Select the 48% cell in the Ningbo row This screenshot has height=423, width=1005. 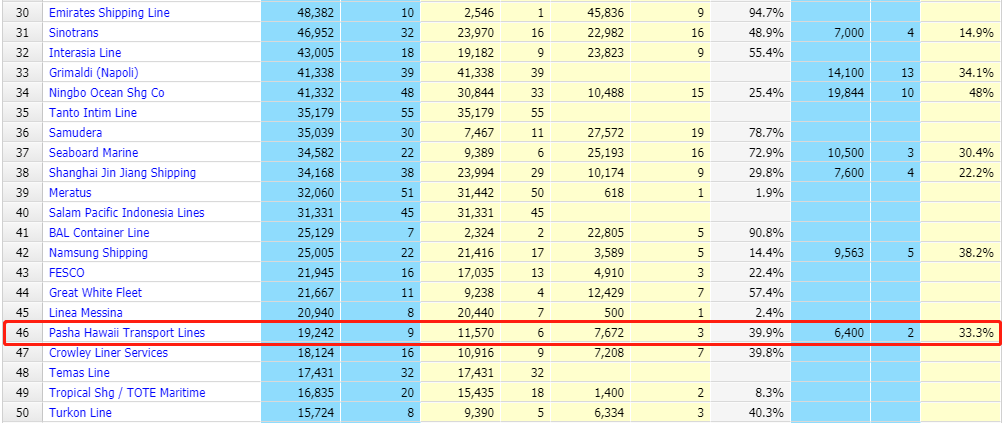coord(960,92)
